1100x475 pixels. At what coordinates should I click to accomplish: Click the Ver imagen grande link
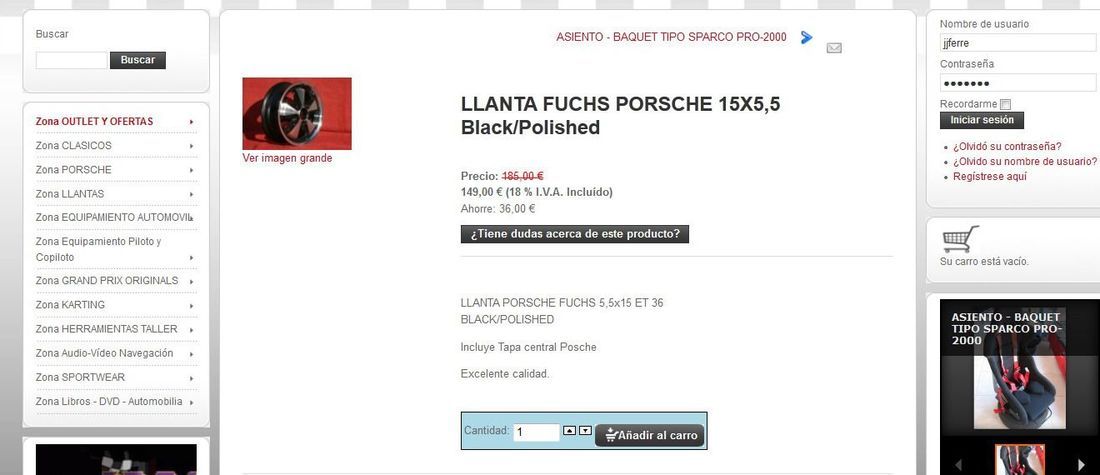pos(287,158)
